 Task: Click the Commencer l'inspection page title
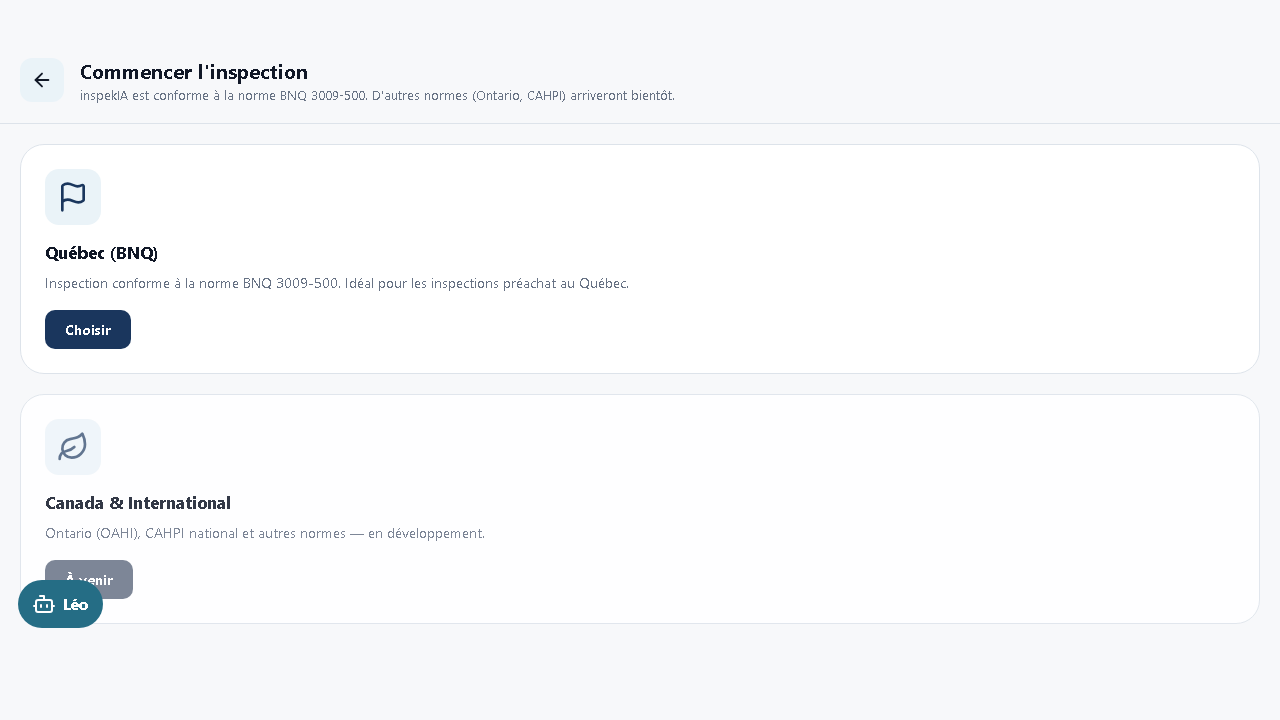pos(194,72)
